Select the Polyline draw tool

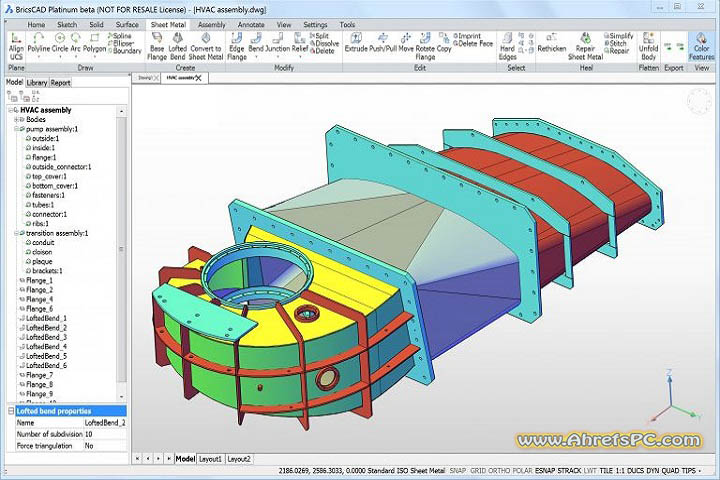(39, 43)
